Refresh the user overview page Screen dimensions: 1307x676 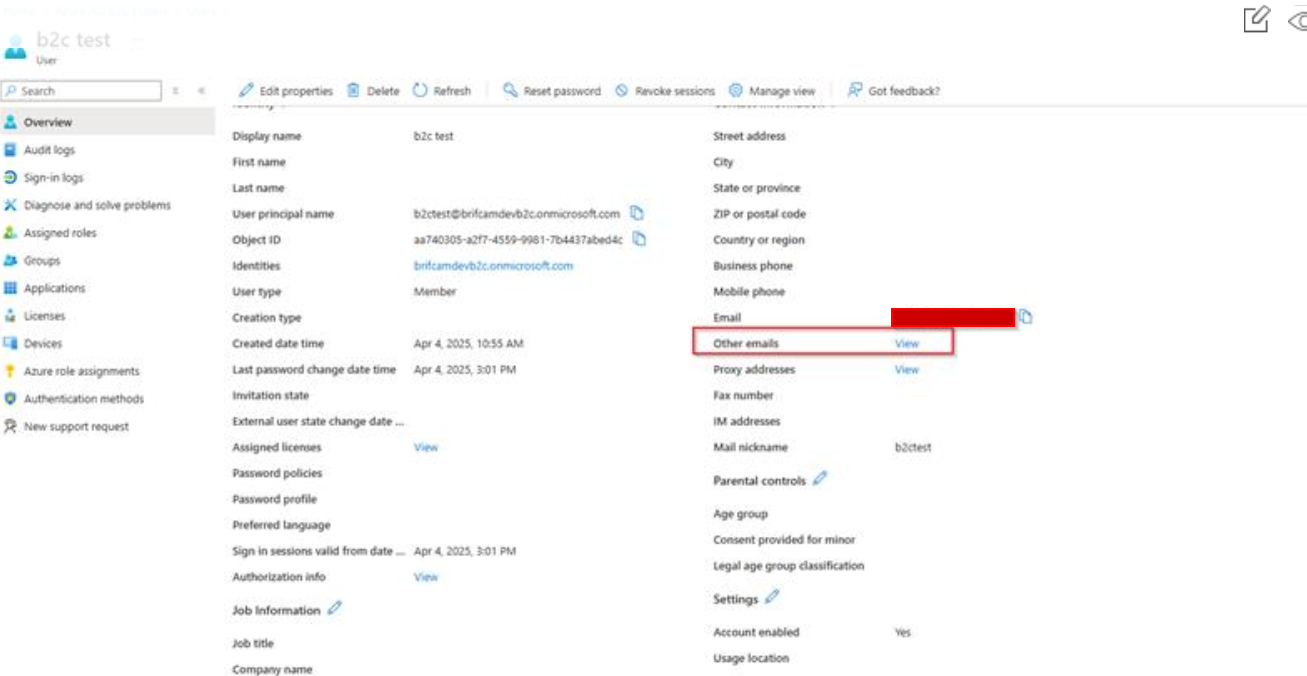point(442,91)
